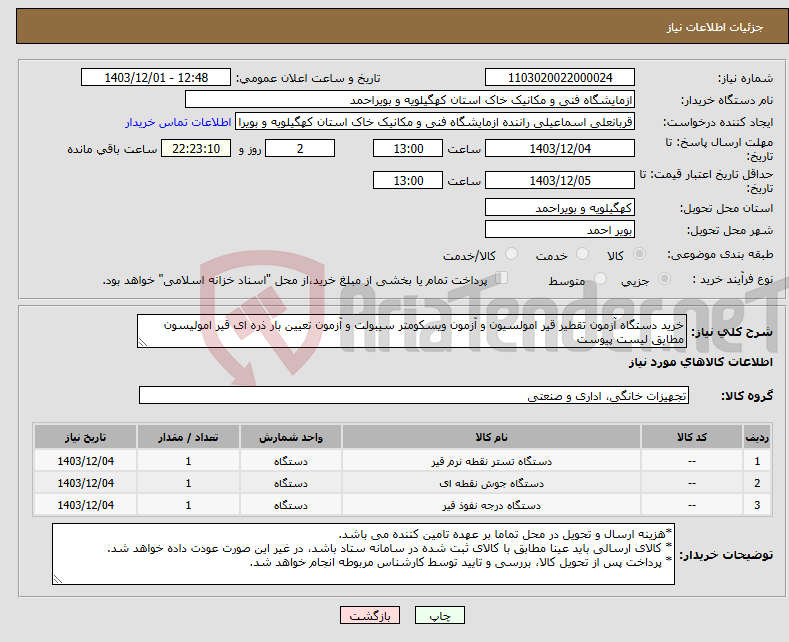
Task: Click the تعداد / مقدار column header
Action: (188, 437)
